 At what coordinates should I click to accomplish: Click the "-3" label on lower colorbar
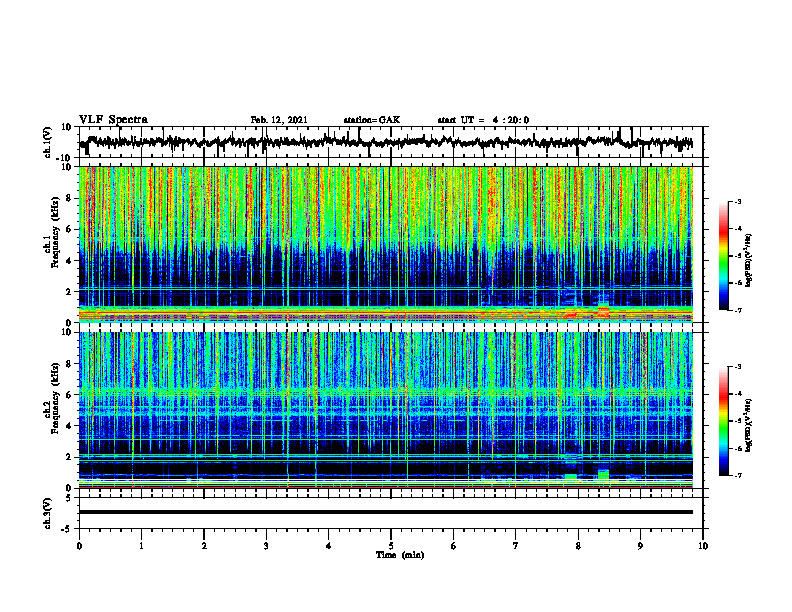(x=738, y=367)
